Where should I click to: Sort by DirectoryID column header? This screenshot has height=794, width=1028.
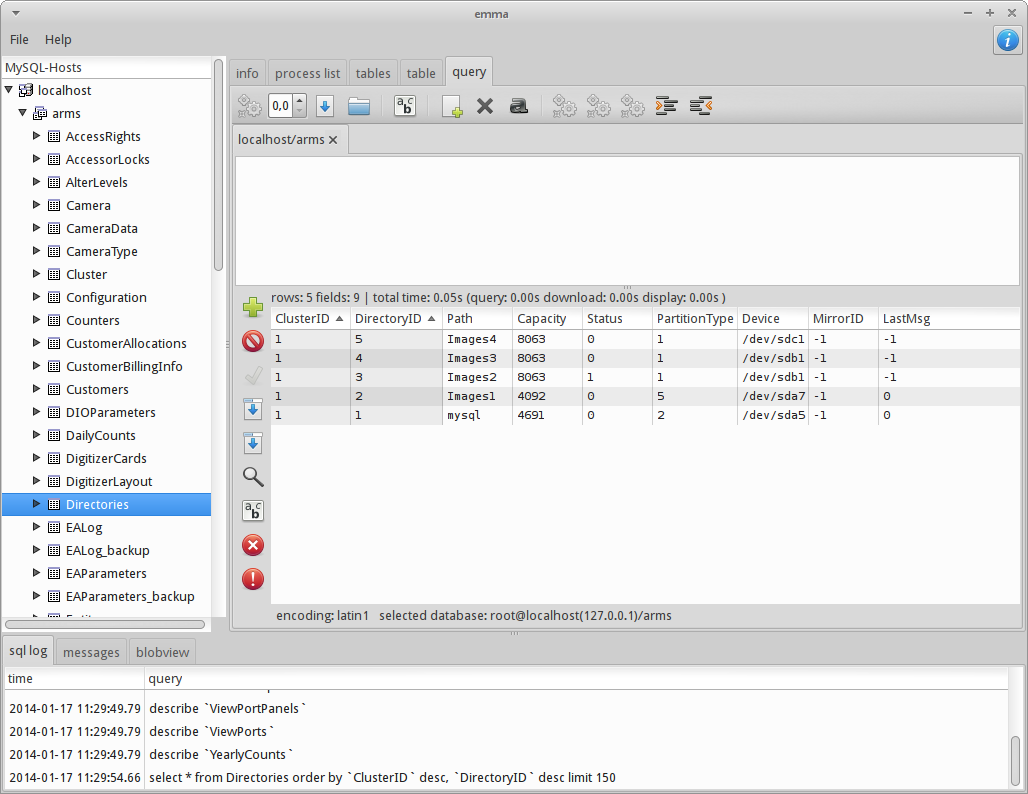395,319
